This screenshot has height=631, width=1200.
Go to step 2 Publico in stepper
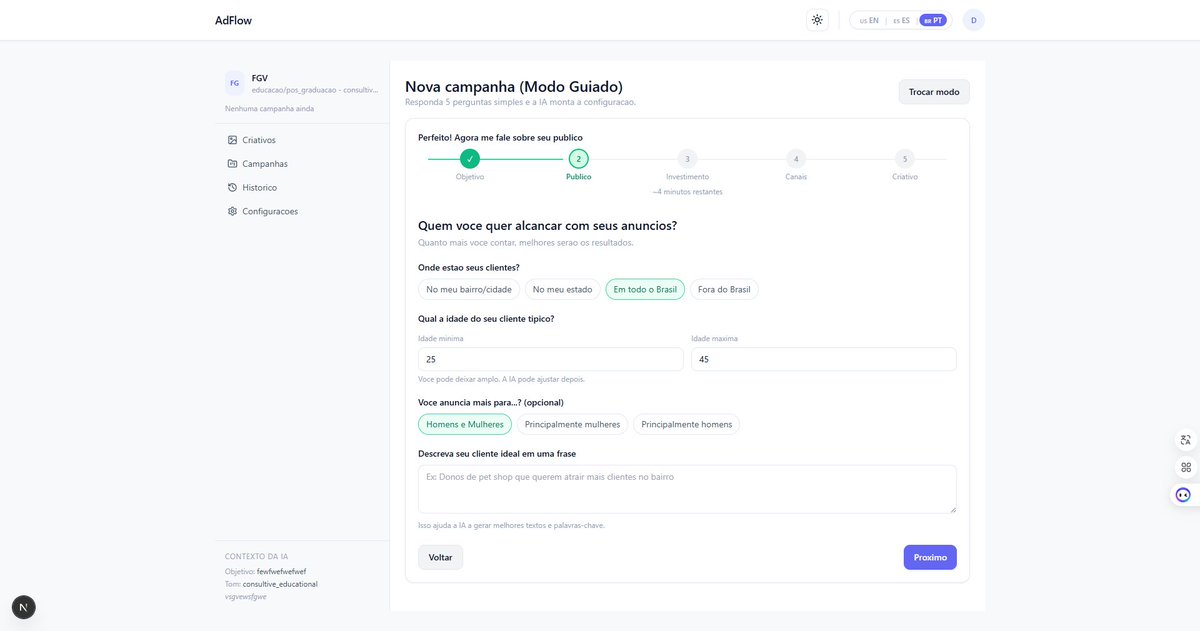point(578,158)
